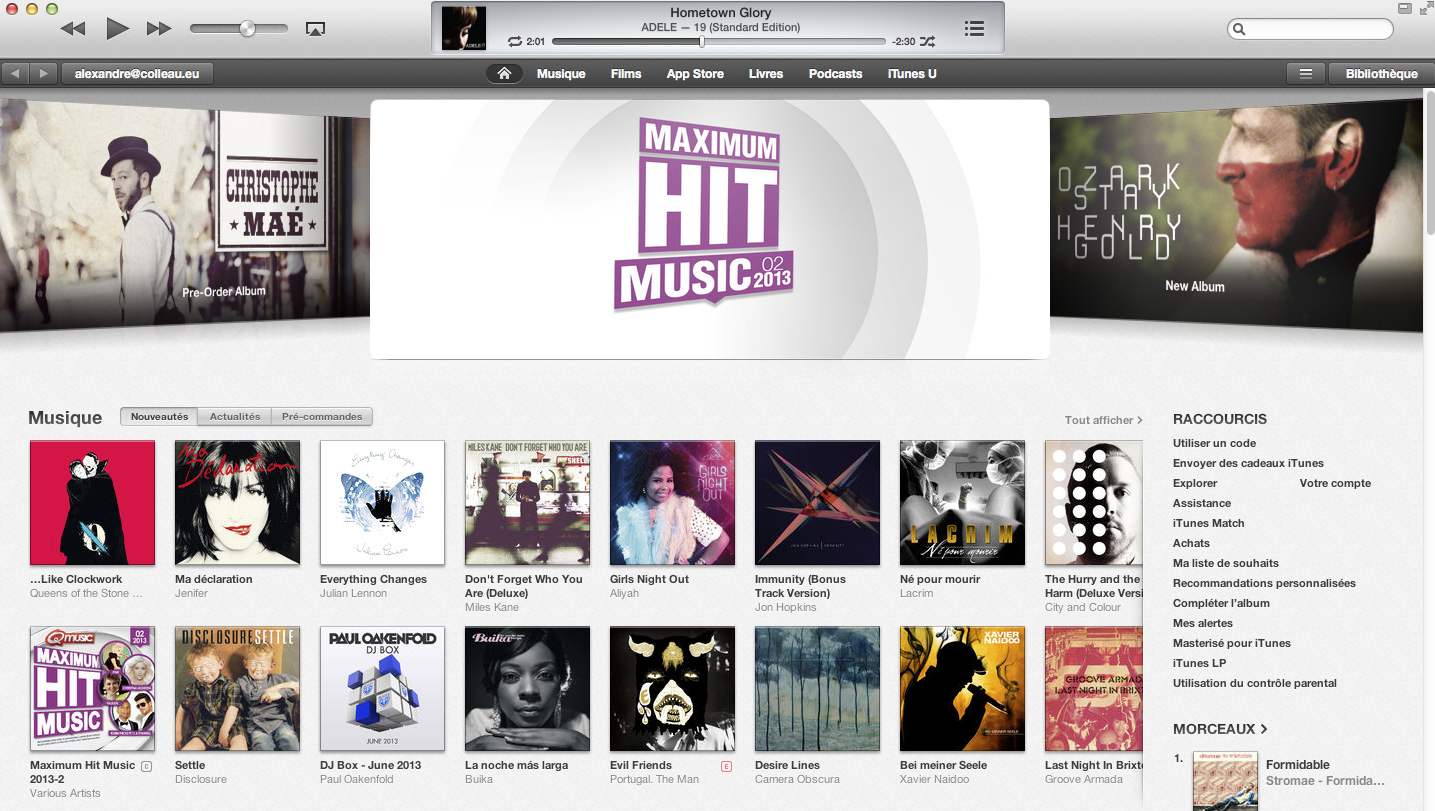Enter full screen with the arrows icon

click(x=1425, y=9)
